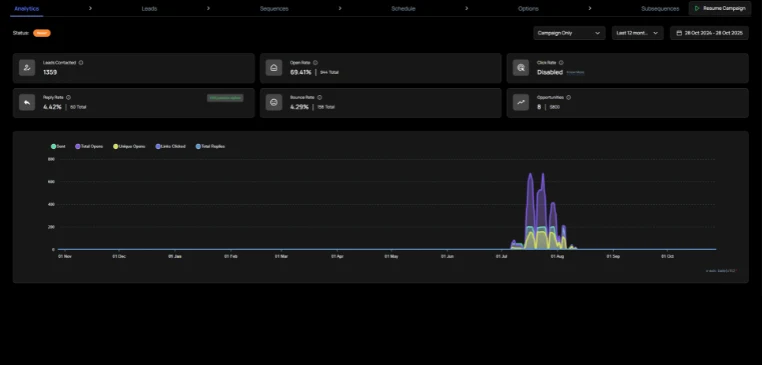Click the 01 Jul axis label
The height and width of the screenshot is (365, 762).
coord(502,256)
